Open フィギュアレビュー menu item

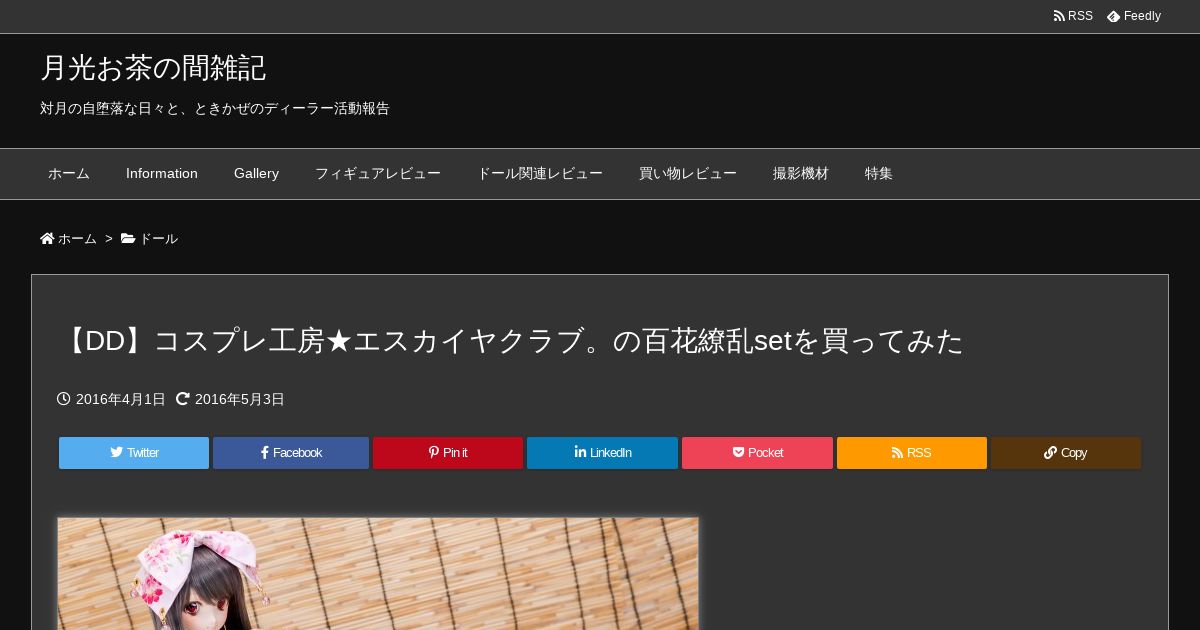[x=378, y=174]
